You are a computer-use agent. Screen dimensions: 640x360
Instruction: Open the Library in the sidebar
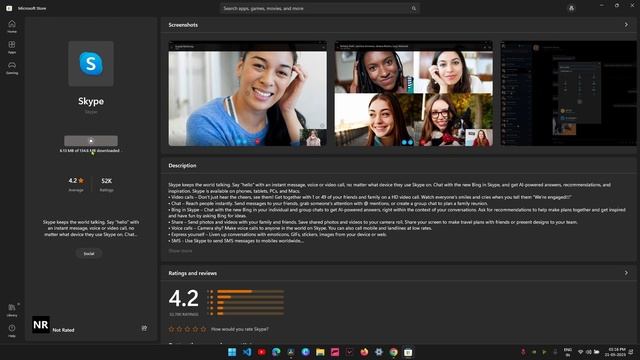[12, 310]
